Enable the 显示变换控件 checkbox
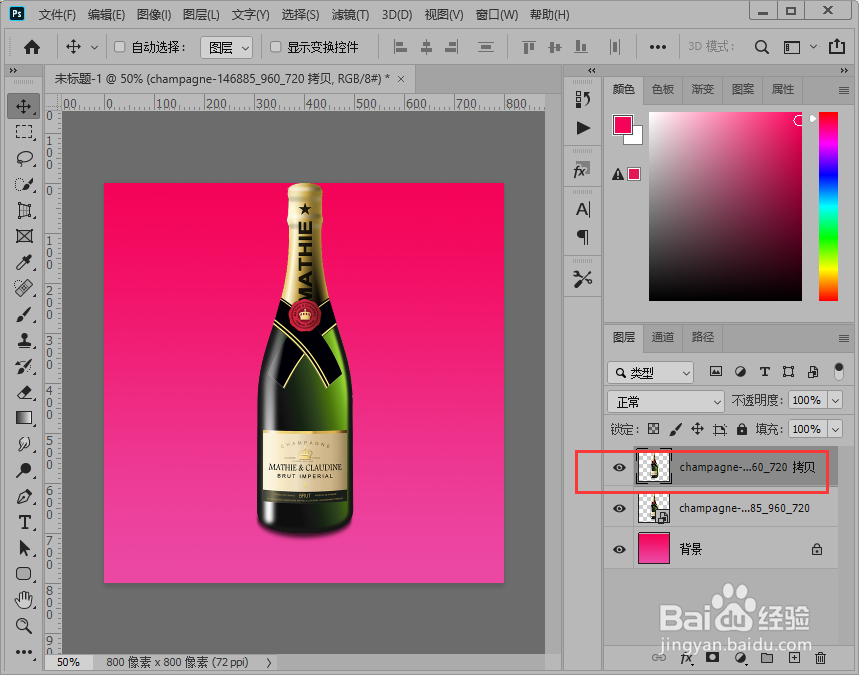The image size is (859, 675). 276,47
